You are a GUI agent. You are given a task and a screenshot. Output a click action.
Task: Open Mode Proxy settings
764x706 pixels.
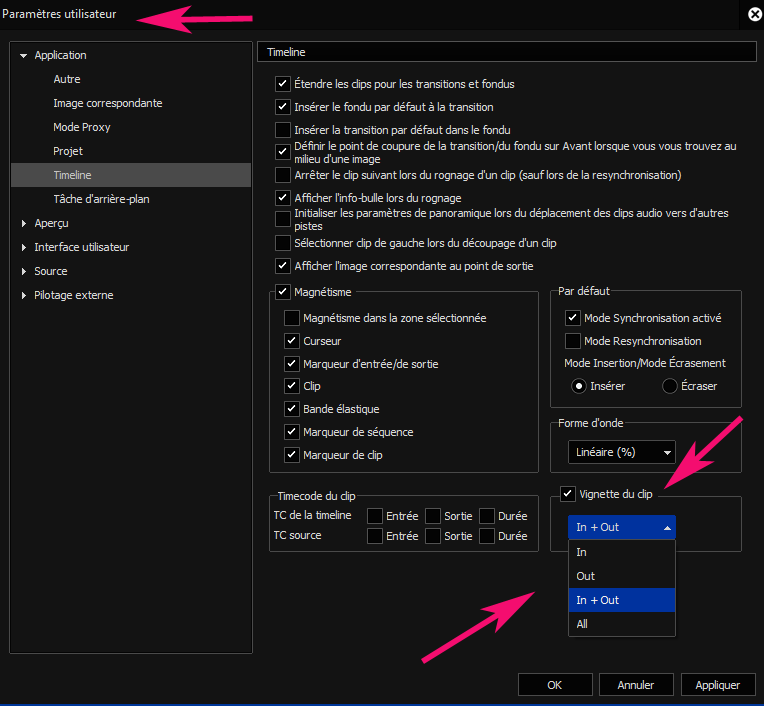tap(82, 127)
